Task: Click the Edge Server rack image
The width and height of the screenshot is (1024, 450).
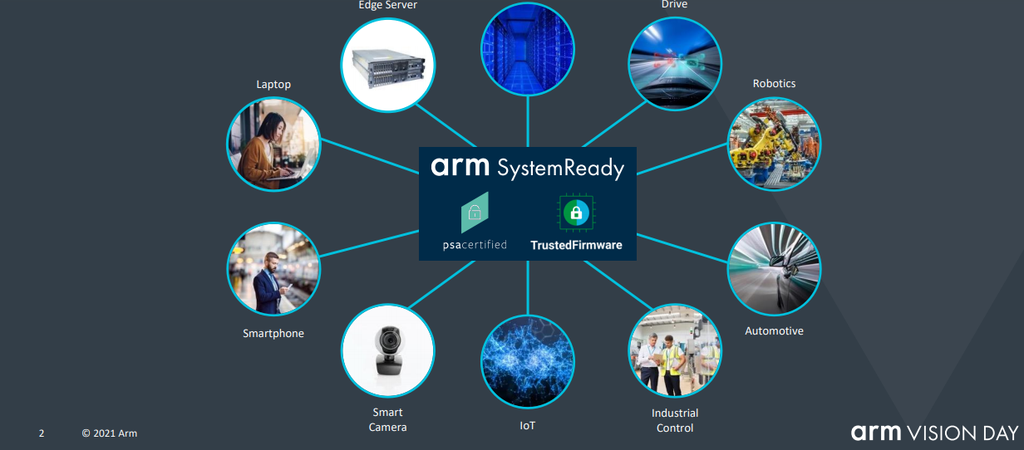Action: 388,65
